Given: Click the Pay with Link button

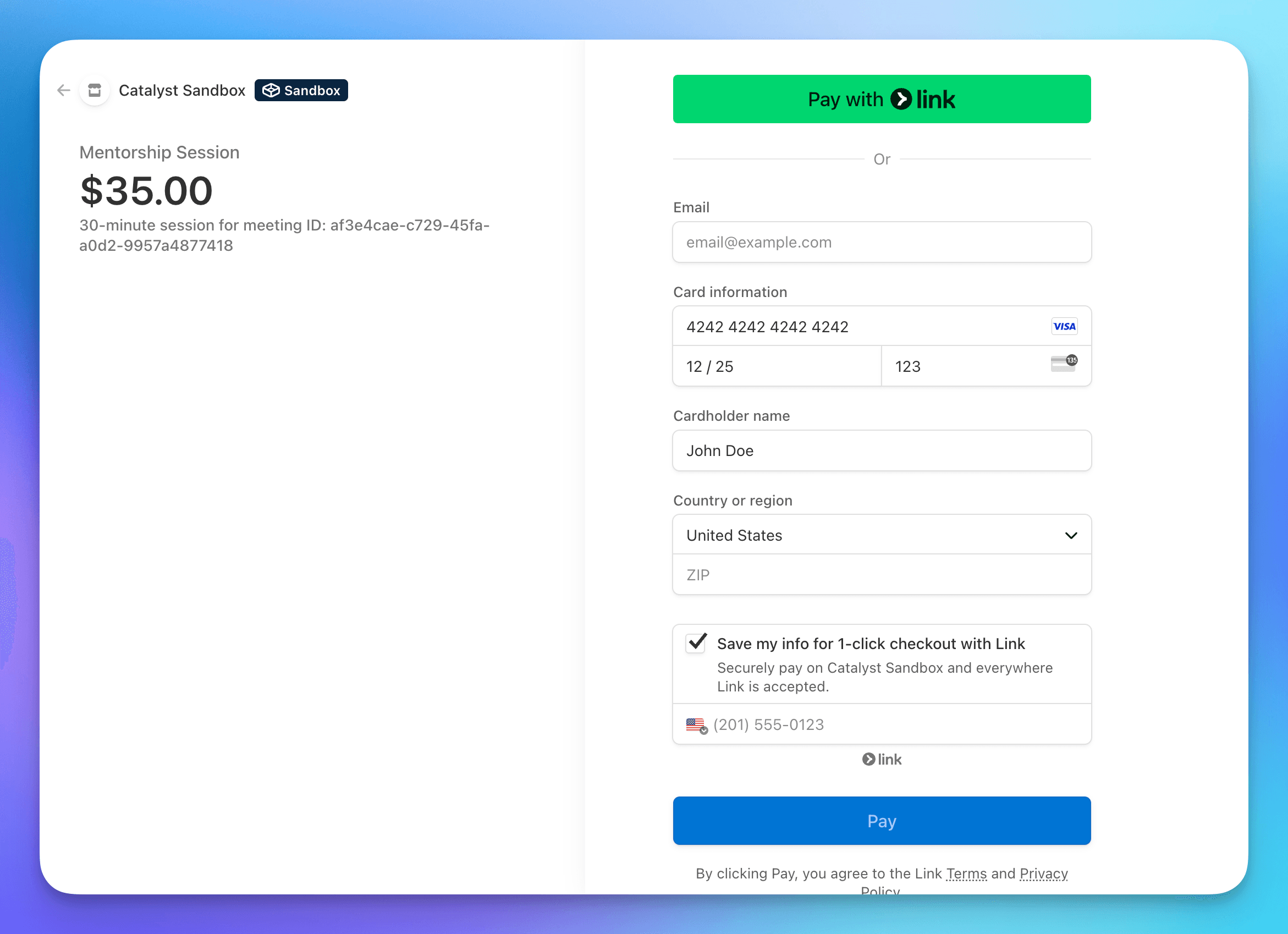Looking at the screenshot, I should pos(882,99).
